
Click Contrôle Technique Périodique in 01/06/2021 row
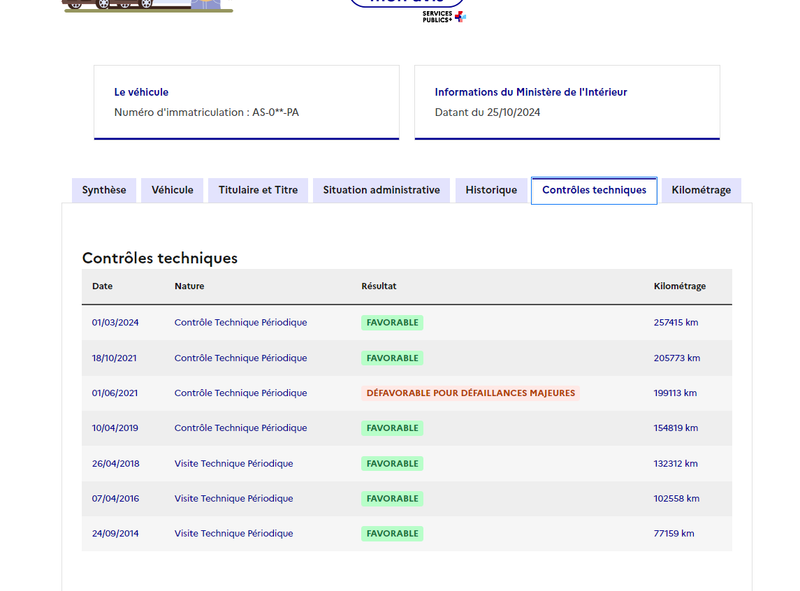coord(241,393)
